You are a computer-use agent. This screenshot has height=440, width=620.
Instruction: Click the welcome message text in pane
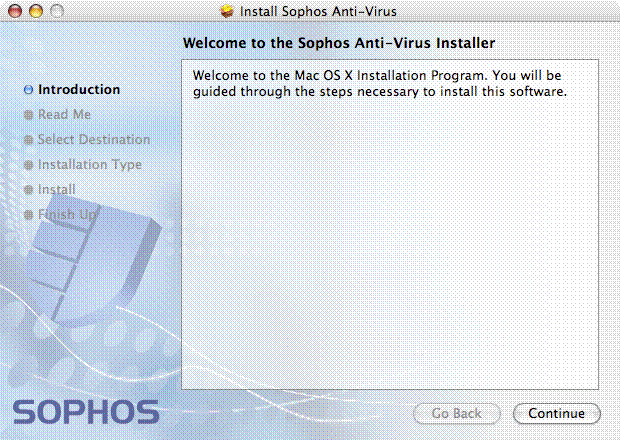point(380,83)
